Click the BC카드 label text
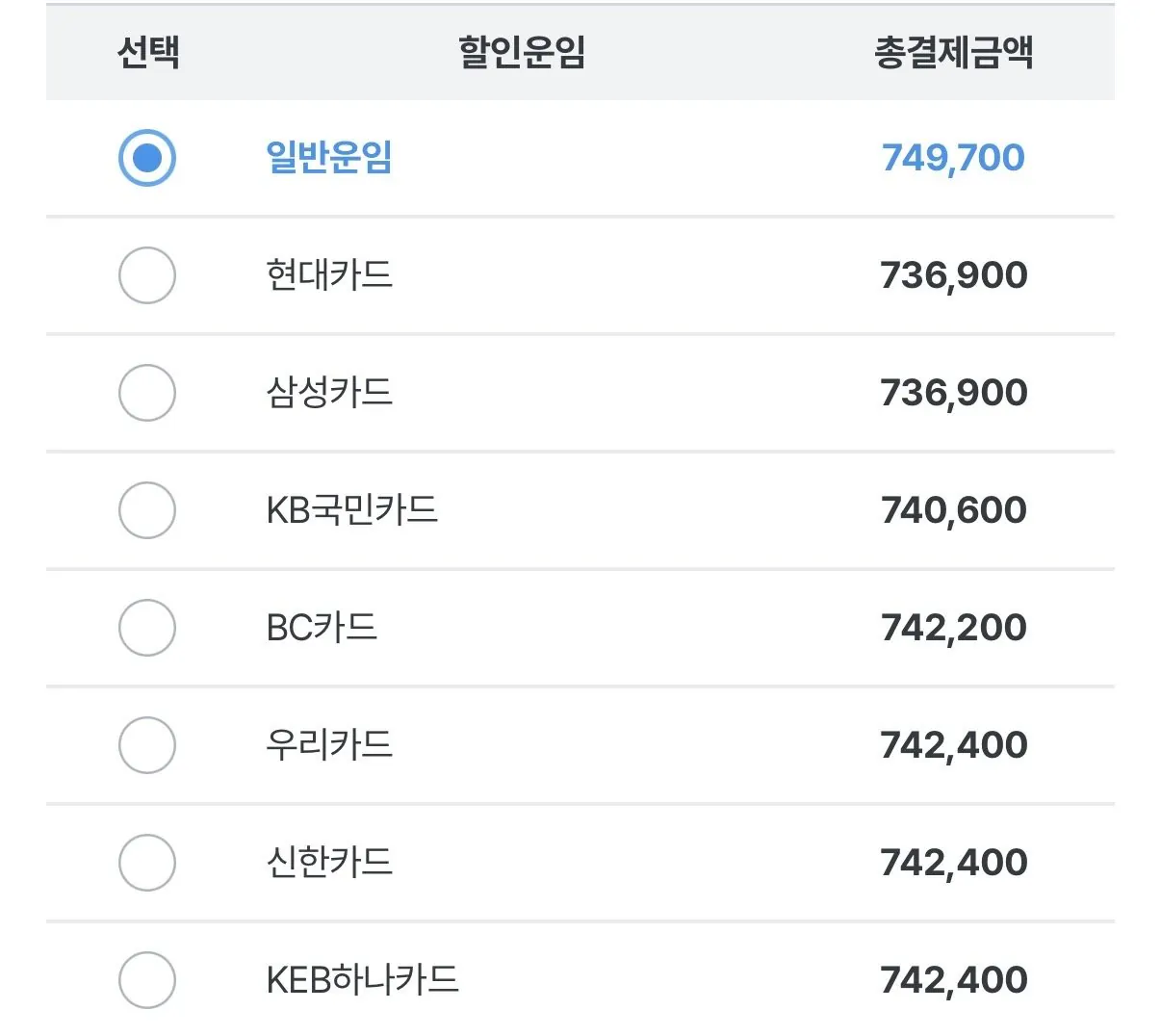The height and width of the screenshot is (1036, 1161). (x=322, y=627)
